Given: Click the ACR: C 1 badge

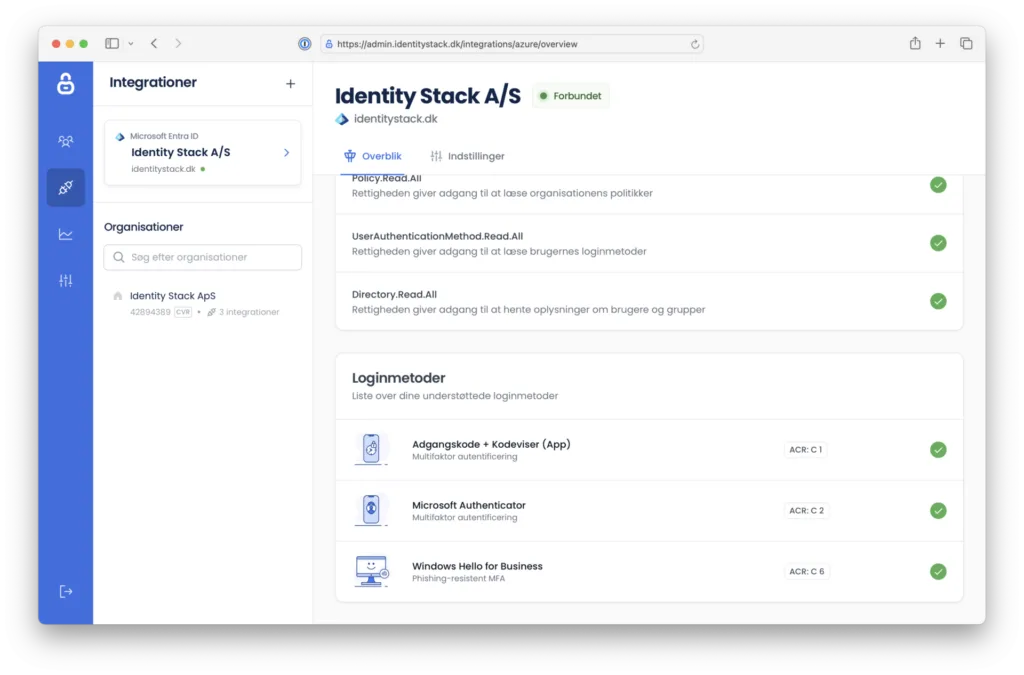Looking at the screenshot, I should click(805, 450).
